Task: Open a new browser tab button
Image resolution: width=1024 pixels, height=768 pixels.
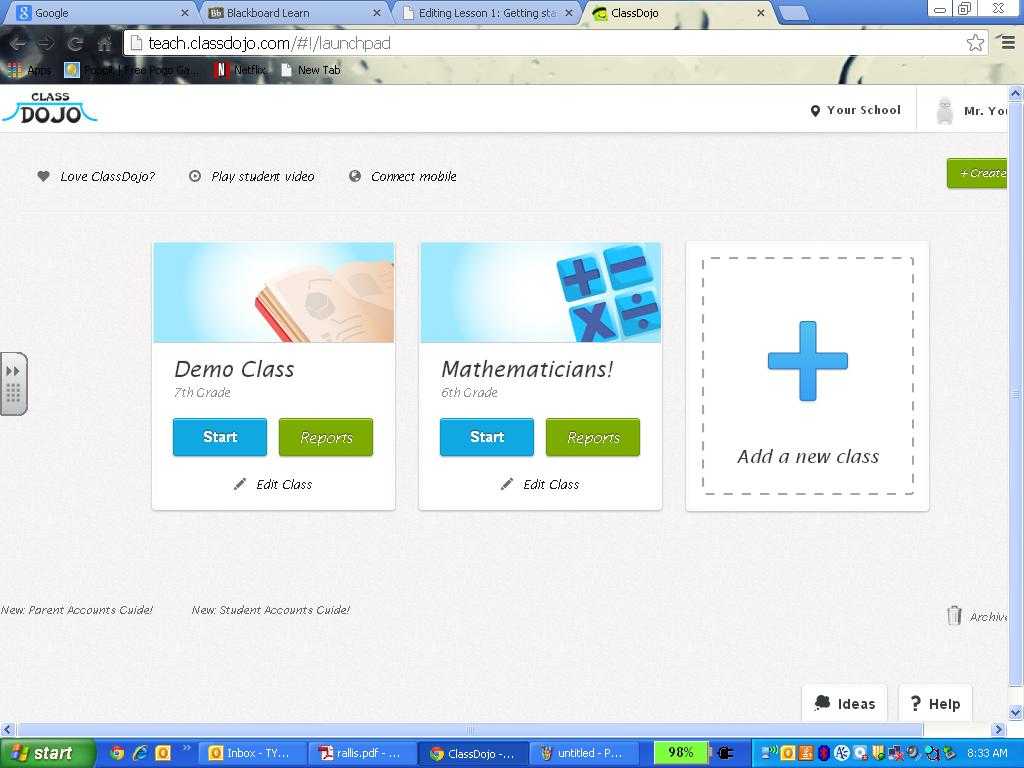Action: (794, 13)
